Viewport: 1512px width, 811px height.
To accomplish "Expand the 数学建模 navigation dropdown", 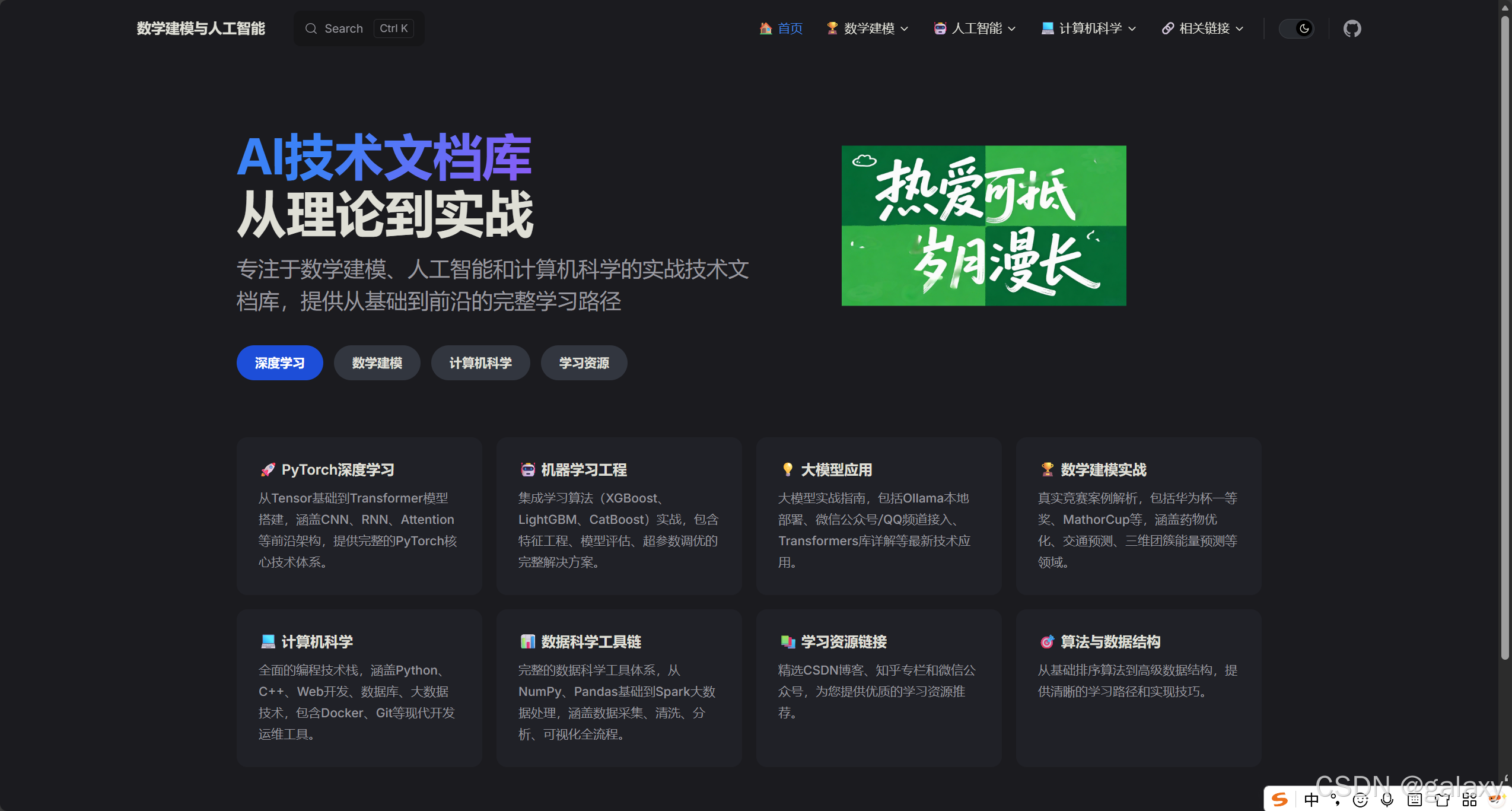I will [868, 28].
